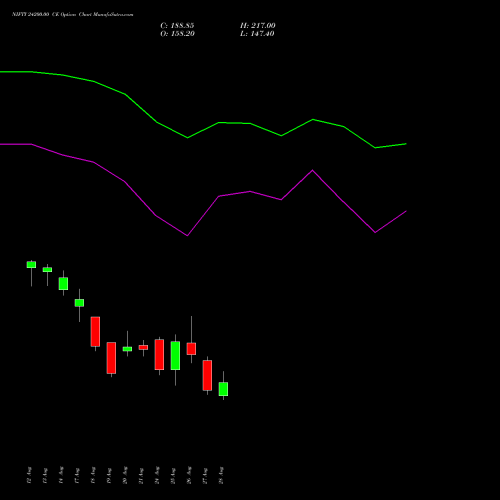Click the open value O: 158.20
This screenshot has width=500, height=500.
point(177,34)
